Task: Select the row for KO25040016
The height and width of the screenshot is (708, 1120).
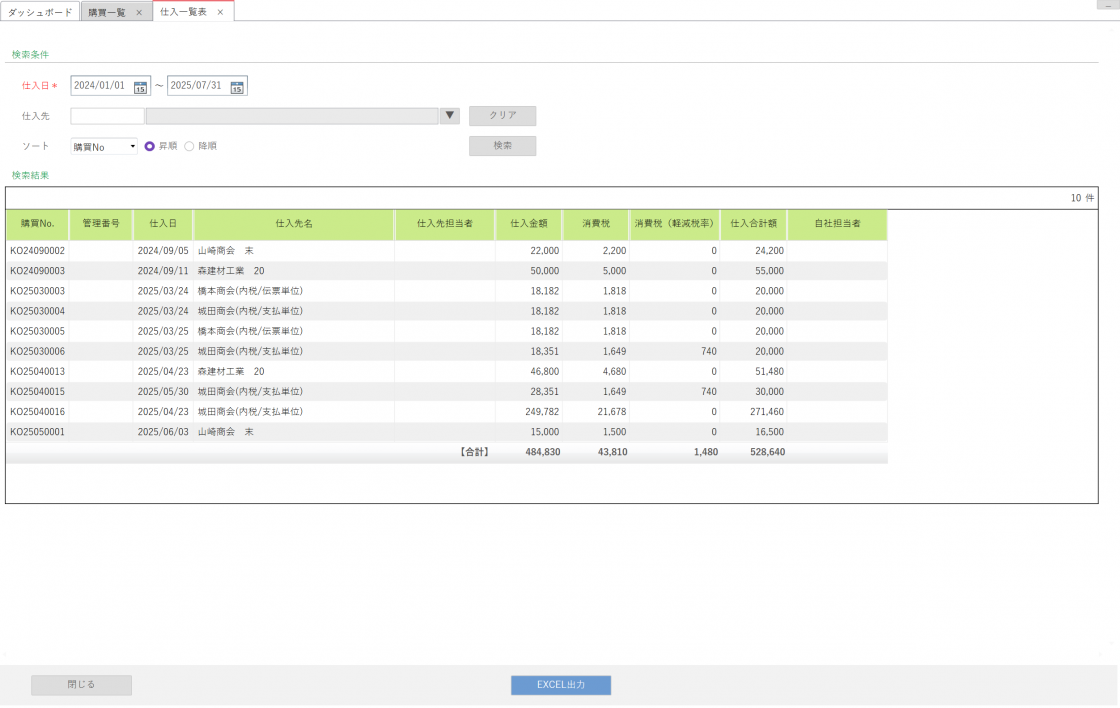Action: point(37,411)
